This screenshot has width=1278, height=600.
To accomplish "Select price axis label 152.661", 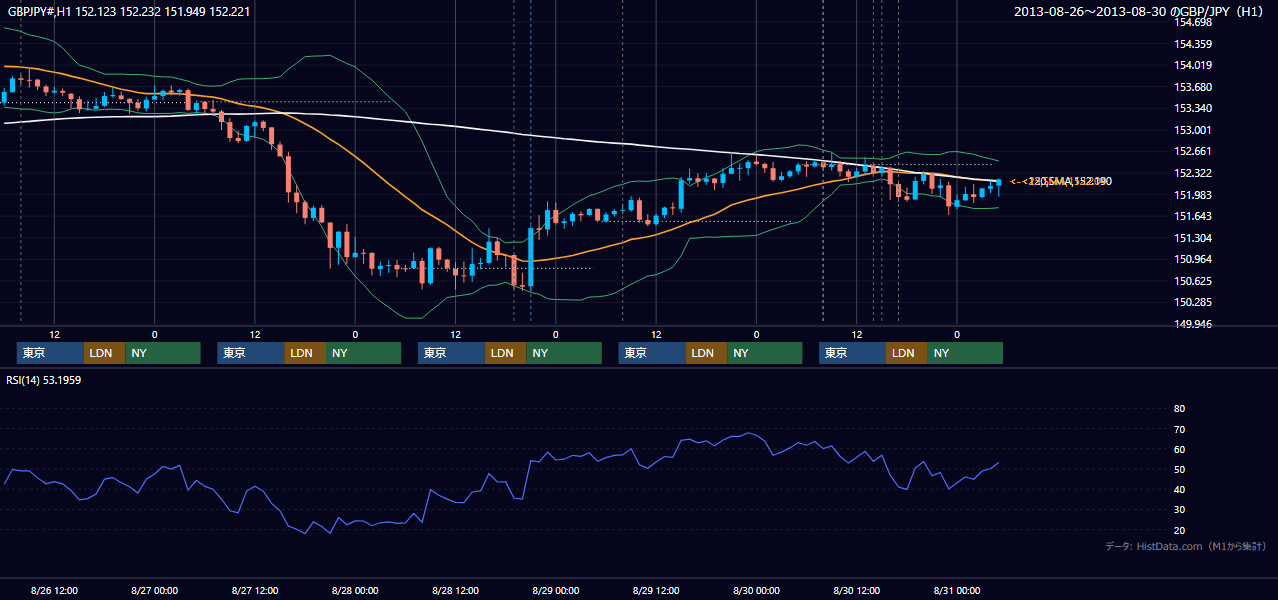I will coord(1193,151).
